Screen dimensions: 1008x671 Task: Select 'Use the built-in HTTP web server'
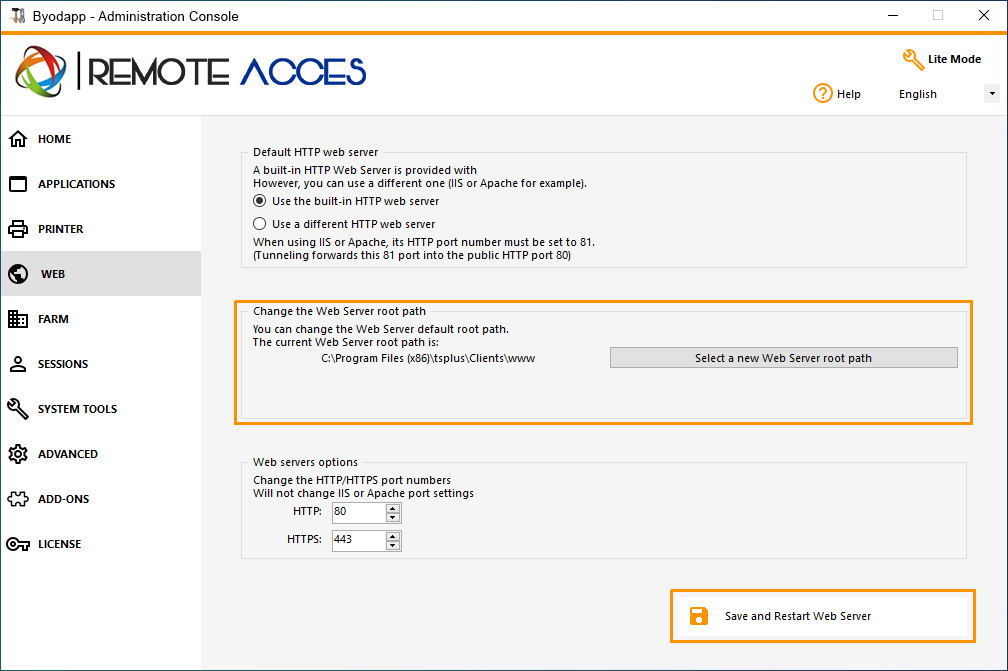tap(259, 201)
